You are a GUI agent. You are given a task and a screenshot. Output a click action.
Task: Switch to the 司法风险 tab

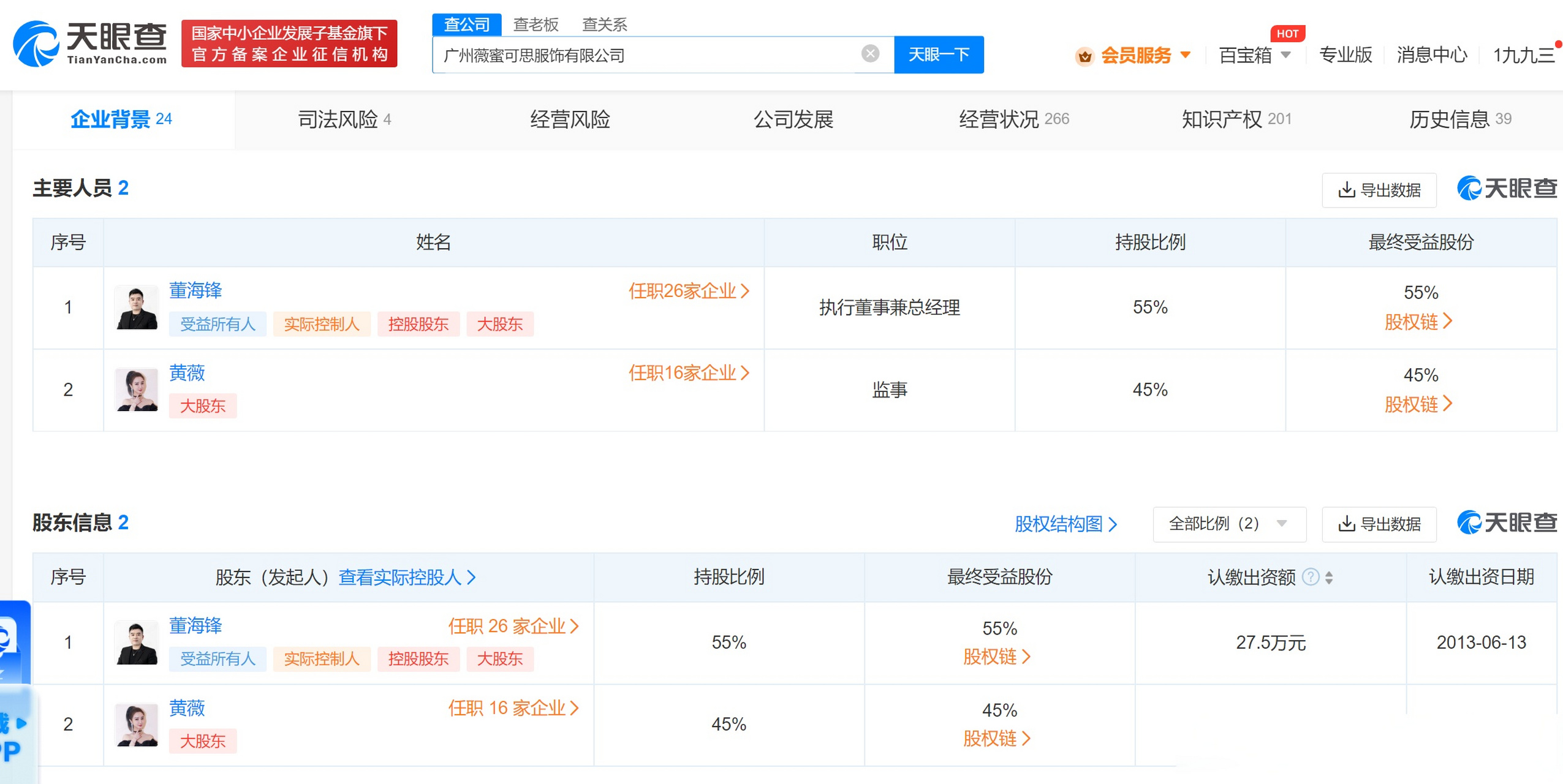coord(344,119)
